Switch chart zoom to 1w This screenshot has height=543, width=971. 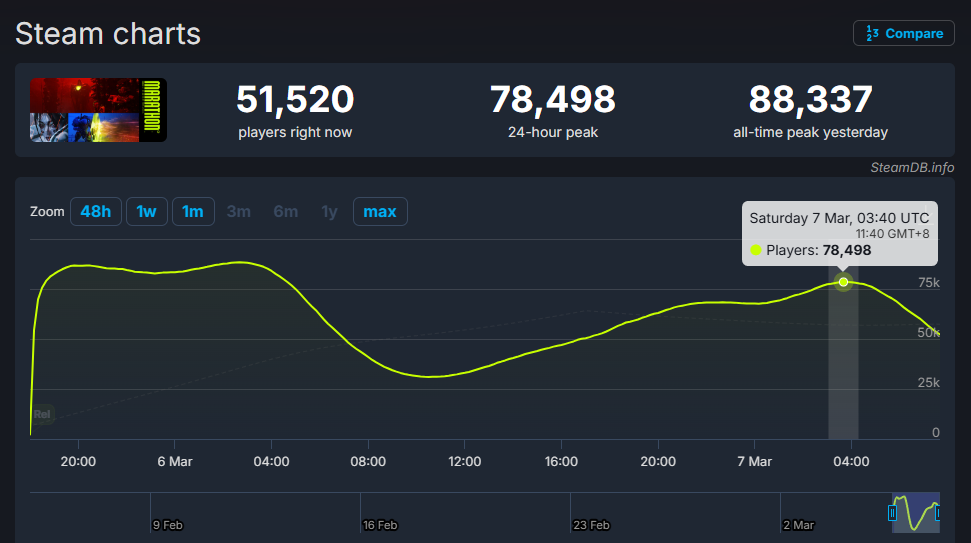(x=146, y=212)
